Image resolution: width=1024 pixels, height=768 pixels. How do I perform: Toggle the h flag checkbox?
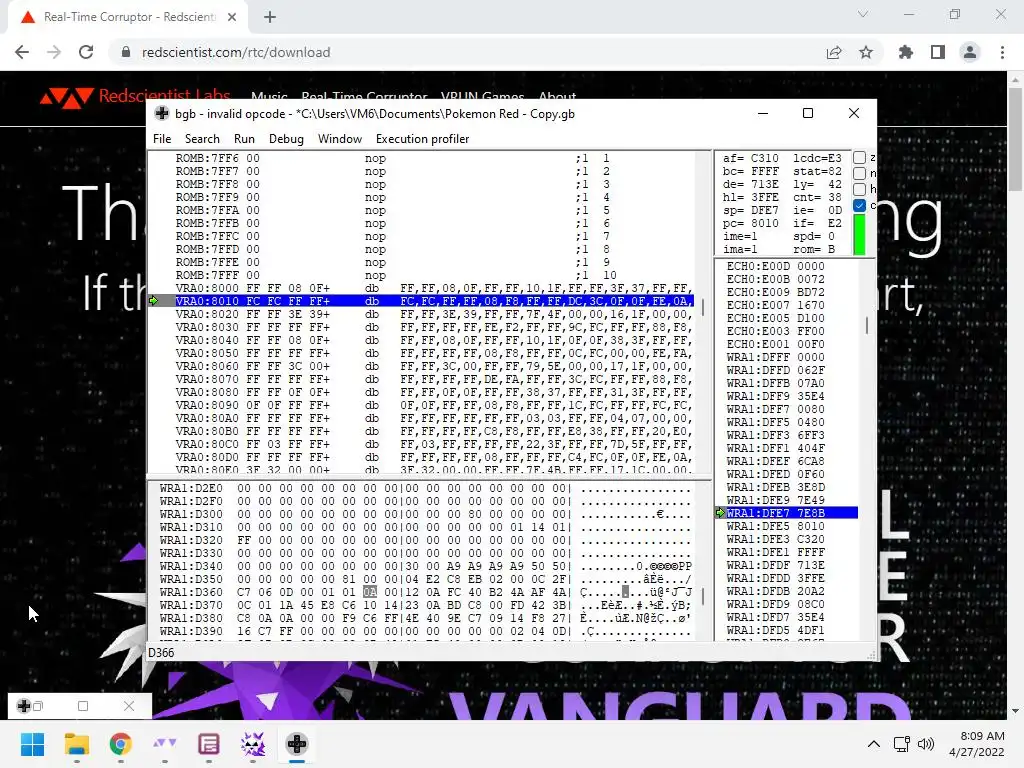pos(859,189)
